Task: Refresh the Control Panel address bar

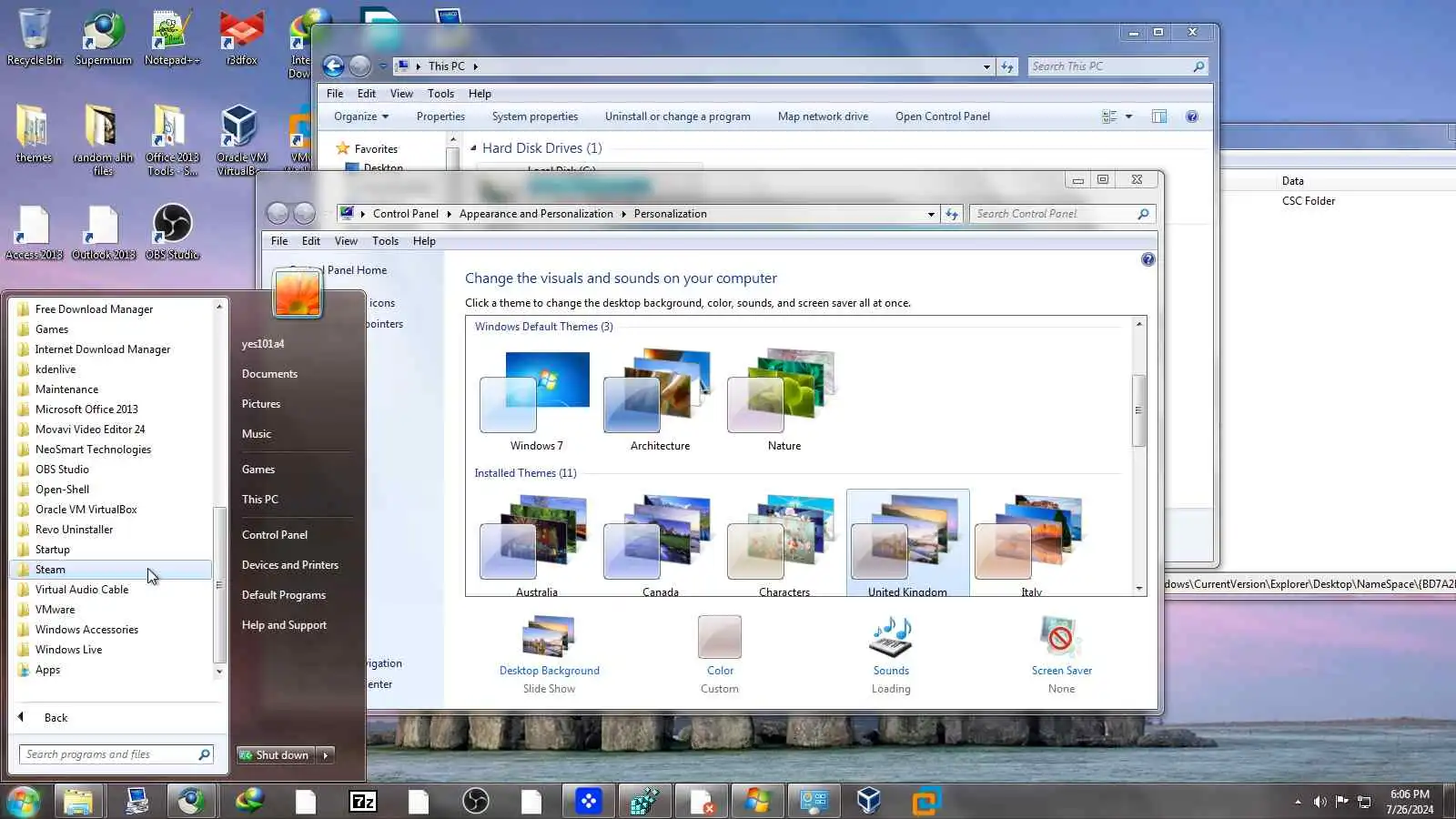Action: pos(952,214)
